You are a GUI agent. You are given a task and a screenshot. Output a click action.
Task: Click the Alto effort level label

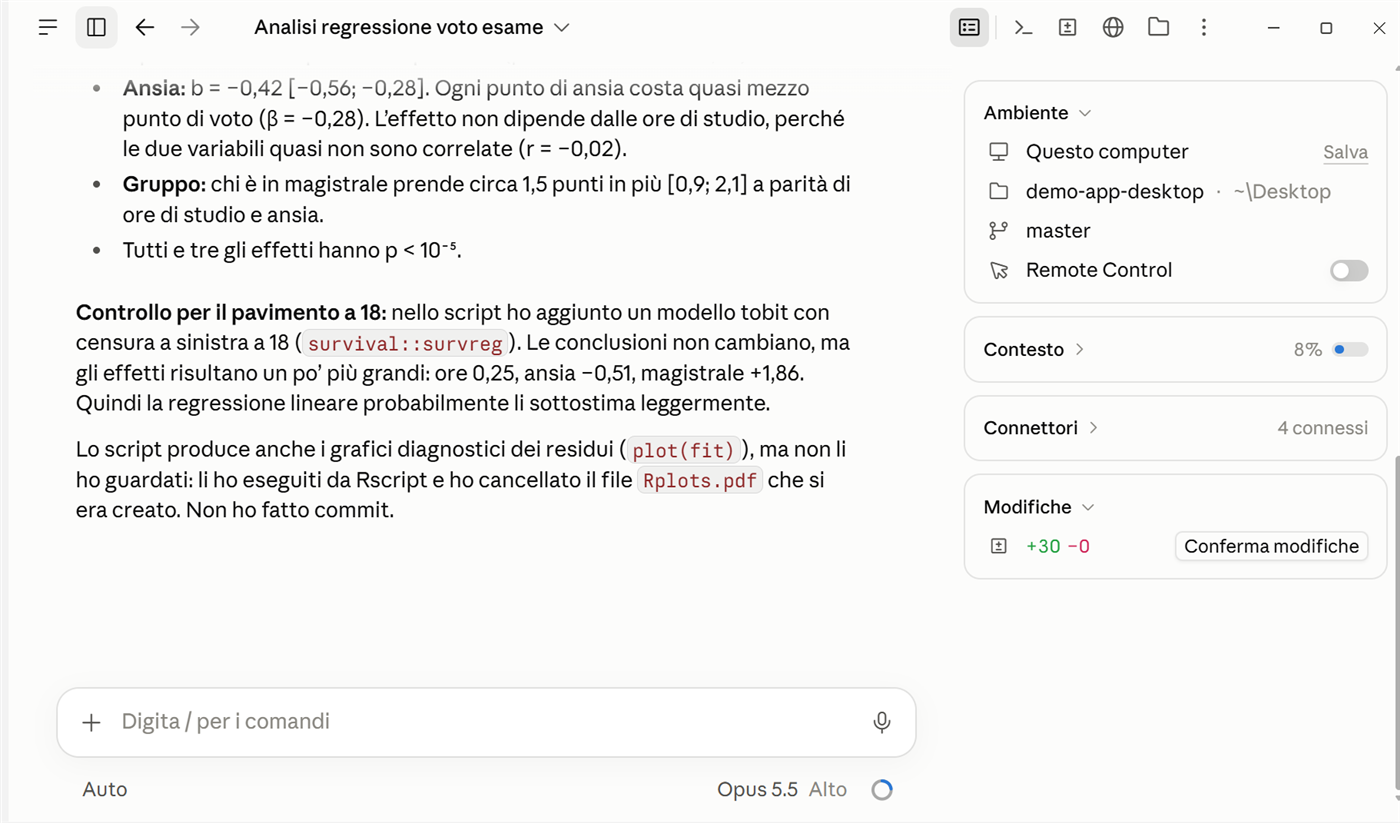[x=828, y=790]
